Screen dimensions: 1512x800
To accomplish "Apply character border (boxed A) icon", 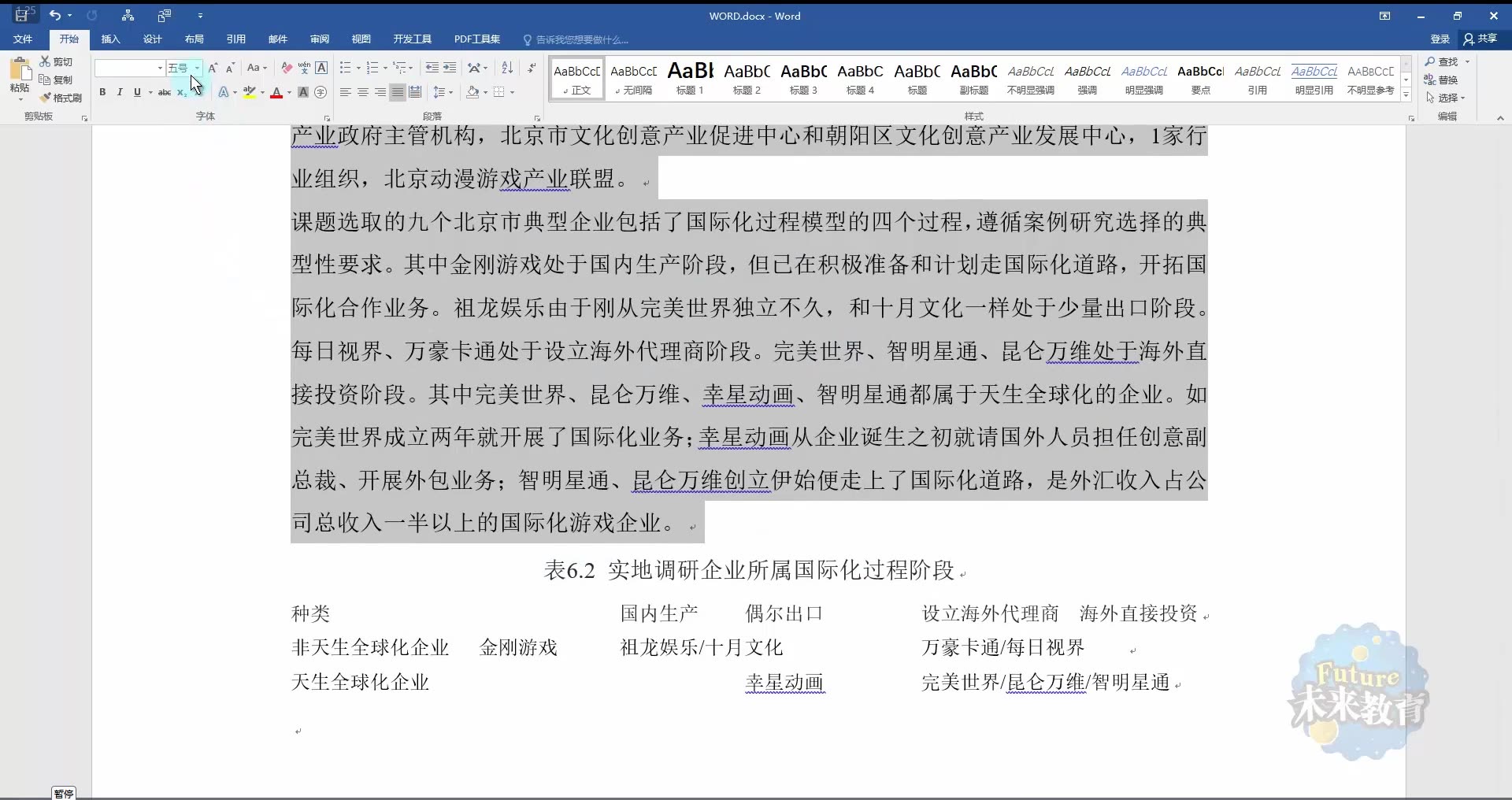I will point(321,69).
